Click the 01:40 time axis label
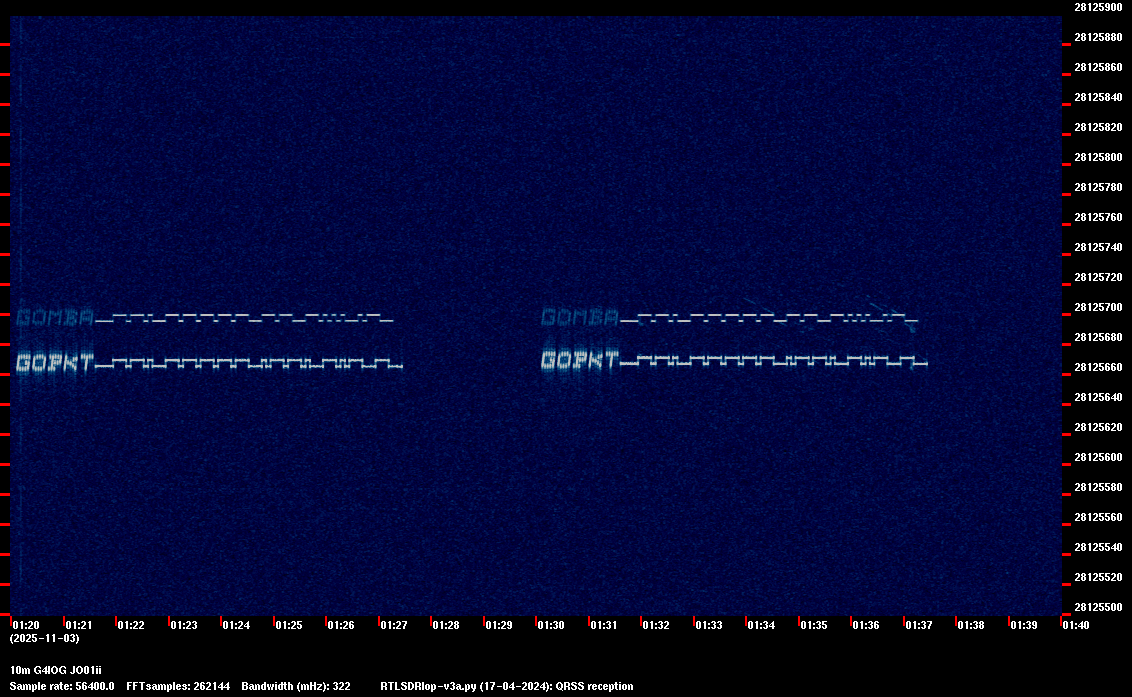This screenshot has width=1132, height=697. [x=1076, y=625]
